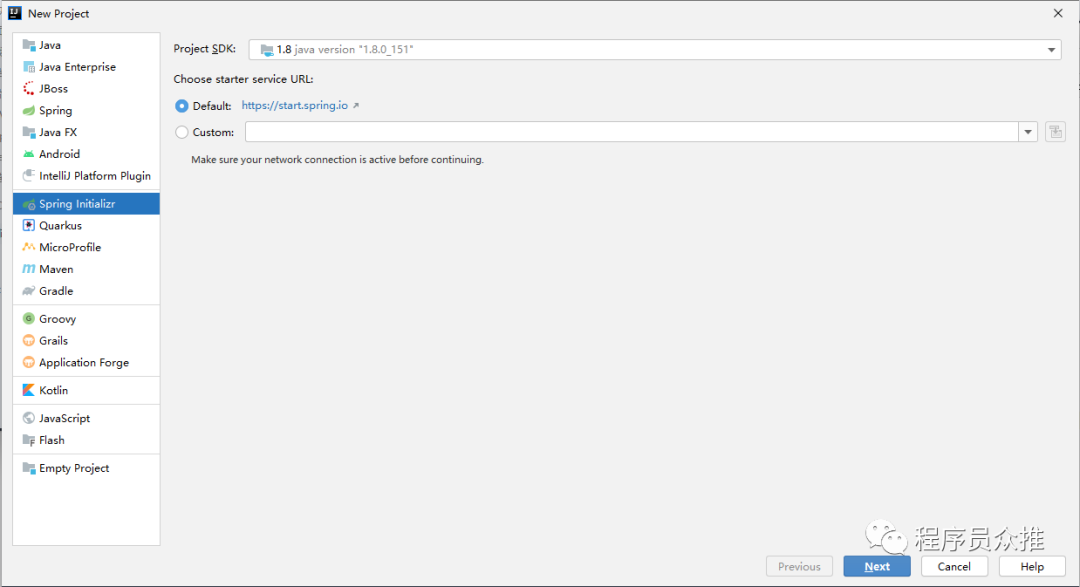The image size is (1080, 587).
Task: Select JavaScript label in the list
Action: click(x=65, y=418)
